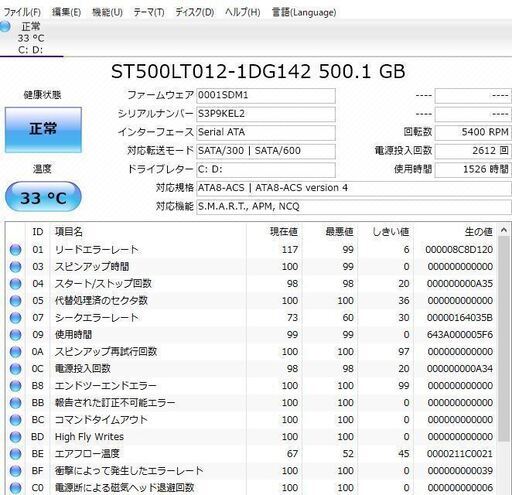The height and width of the screenshot is (495, 512).
Task: Select the スピンアップ時間 row name
Action: (x=92, y=267)
